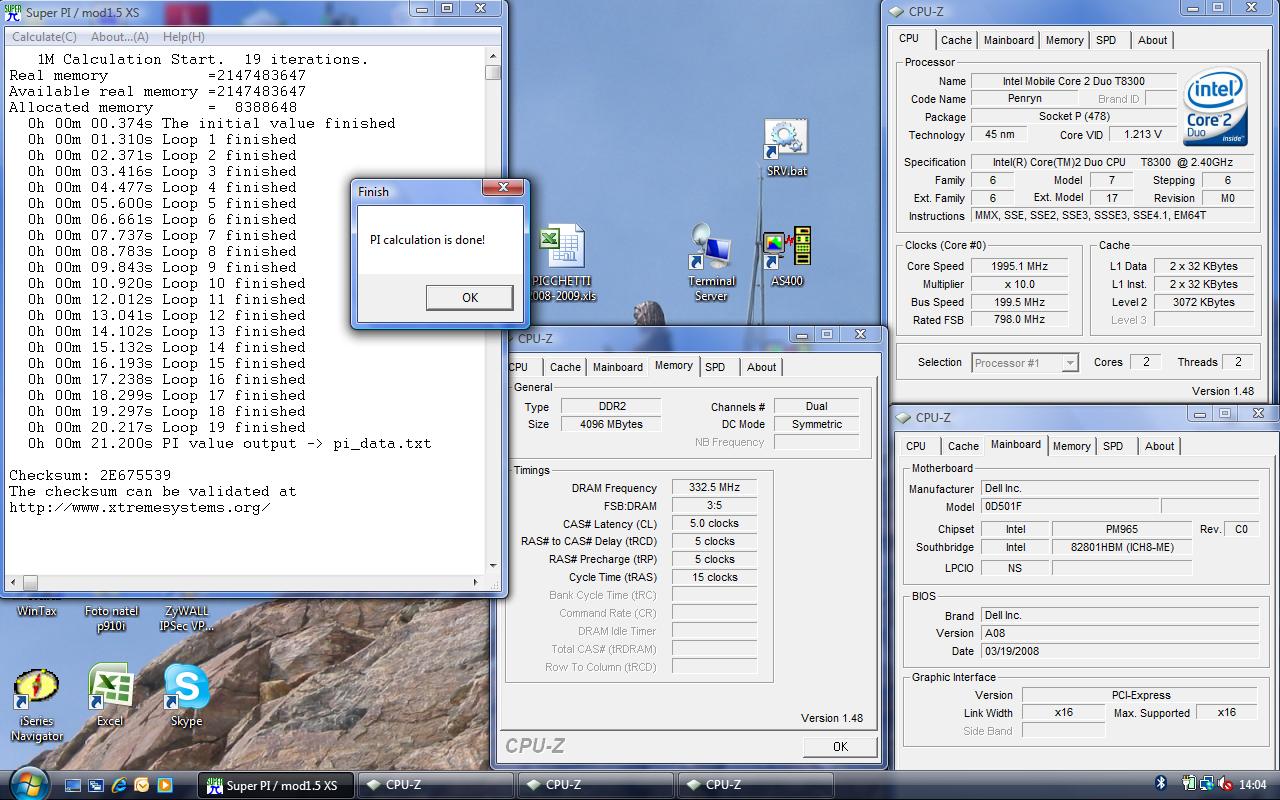Image resolution: width=1280 pixels, height=800 pixels.
Task: Open the PICCHETTI 2008-2009.xls file icon
Action: pos(563,264)
